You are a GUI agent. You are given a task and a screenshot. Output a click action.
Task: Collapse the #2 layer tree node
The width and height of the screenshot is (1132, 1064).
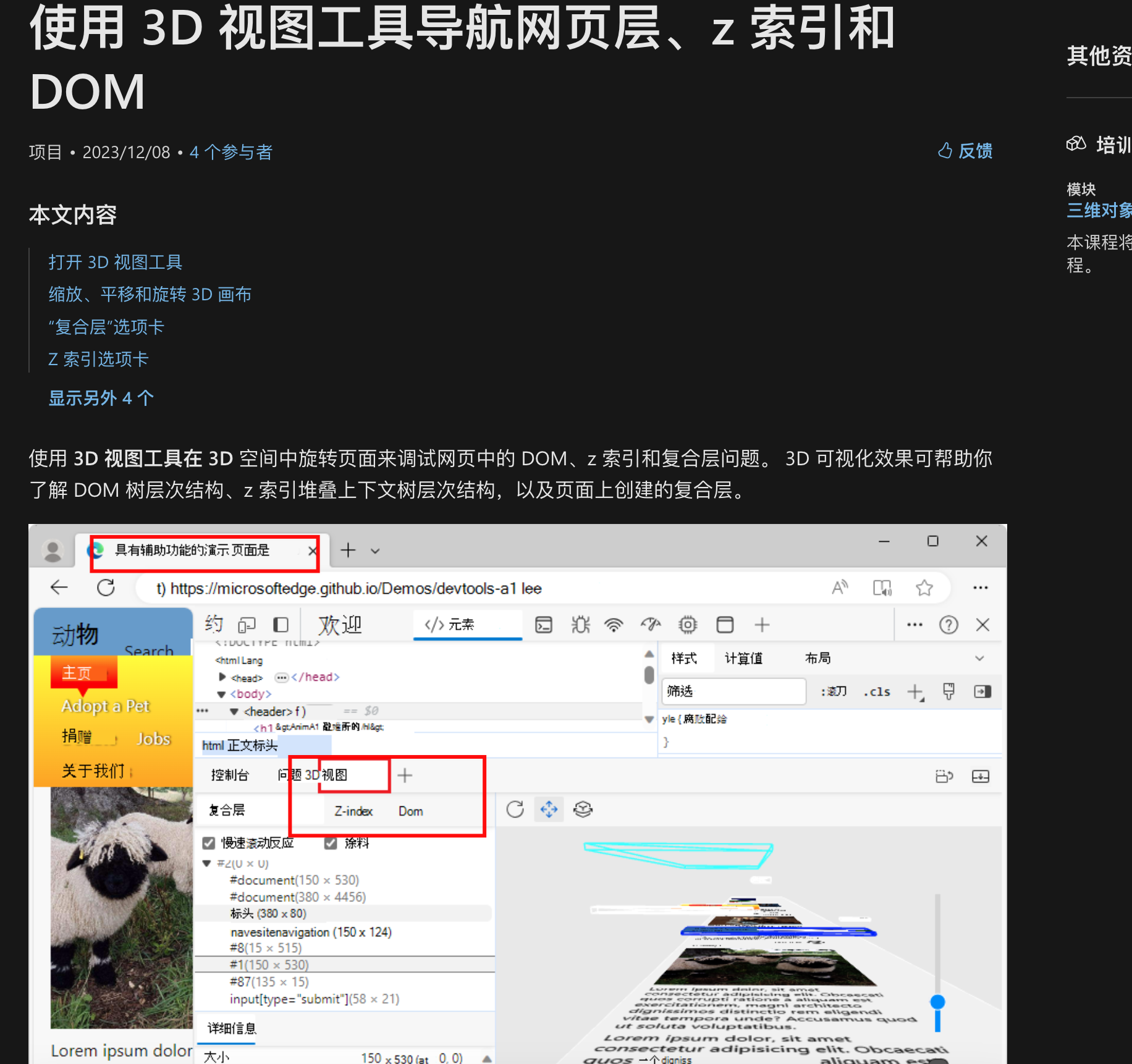tap(207, 863)
